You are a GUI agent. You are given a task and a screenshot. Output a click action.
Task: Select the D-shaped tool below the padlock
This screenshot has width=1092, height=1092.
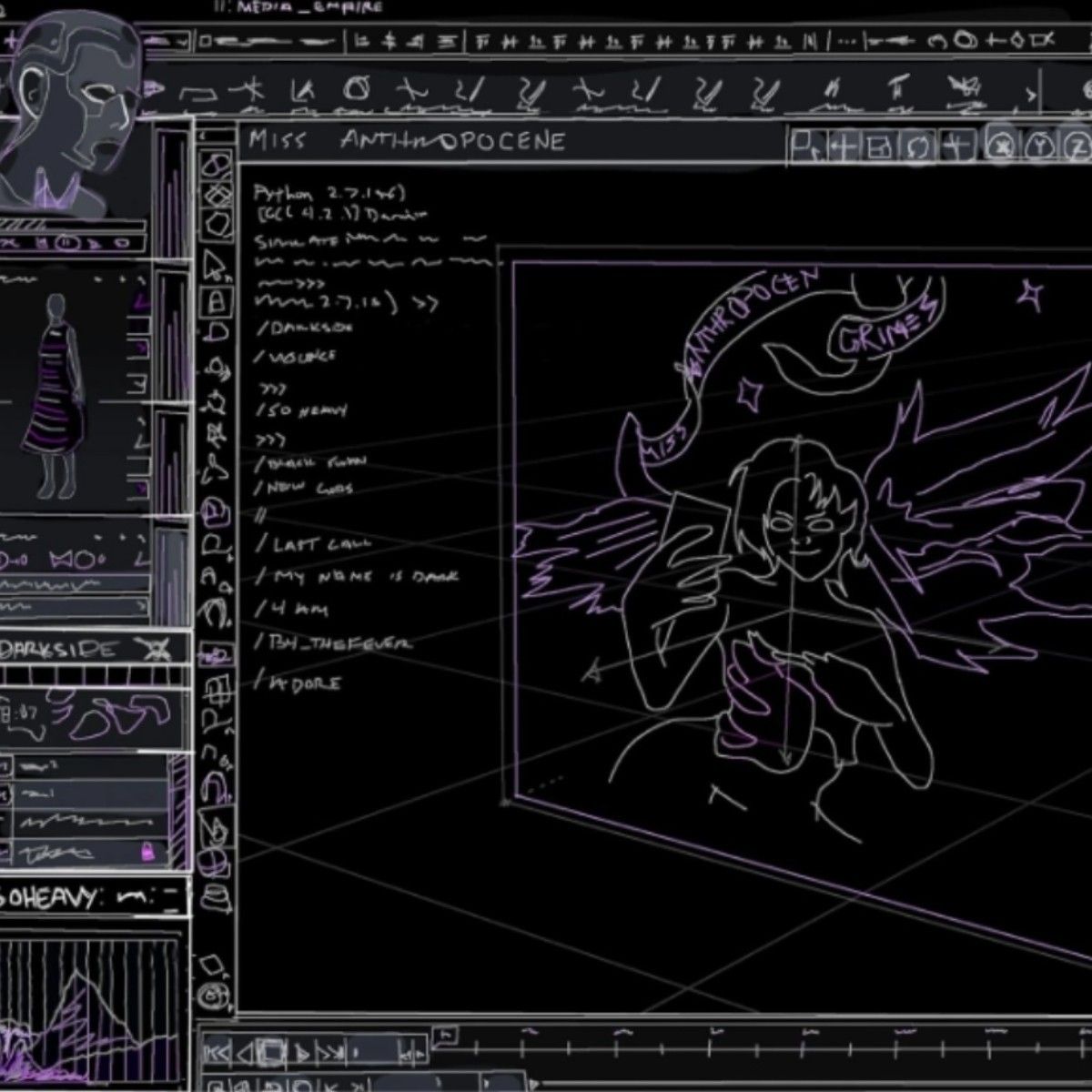(217, 331)
